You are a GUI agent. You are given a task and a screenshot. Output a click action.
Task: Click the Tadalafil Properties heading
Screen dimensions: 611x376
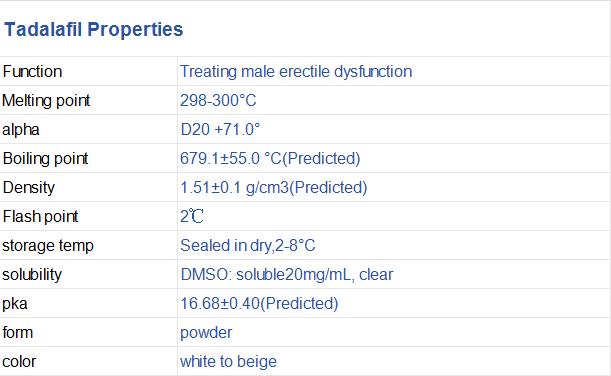click(94, 30)
